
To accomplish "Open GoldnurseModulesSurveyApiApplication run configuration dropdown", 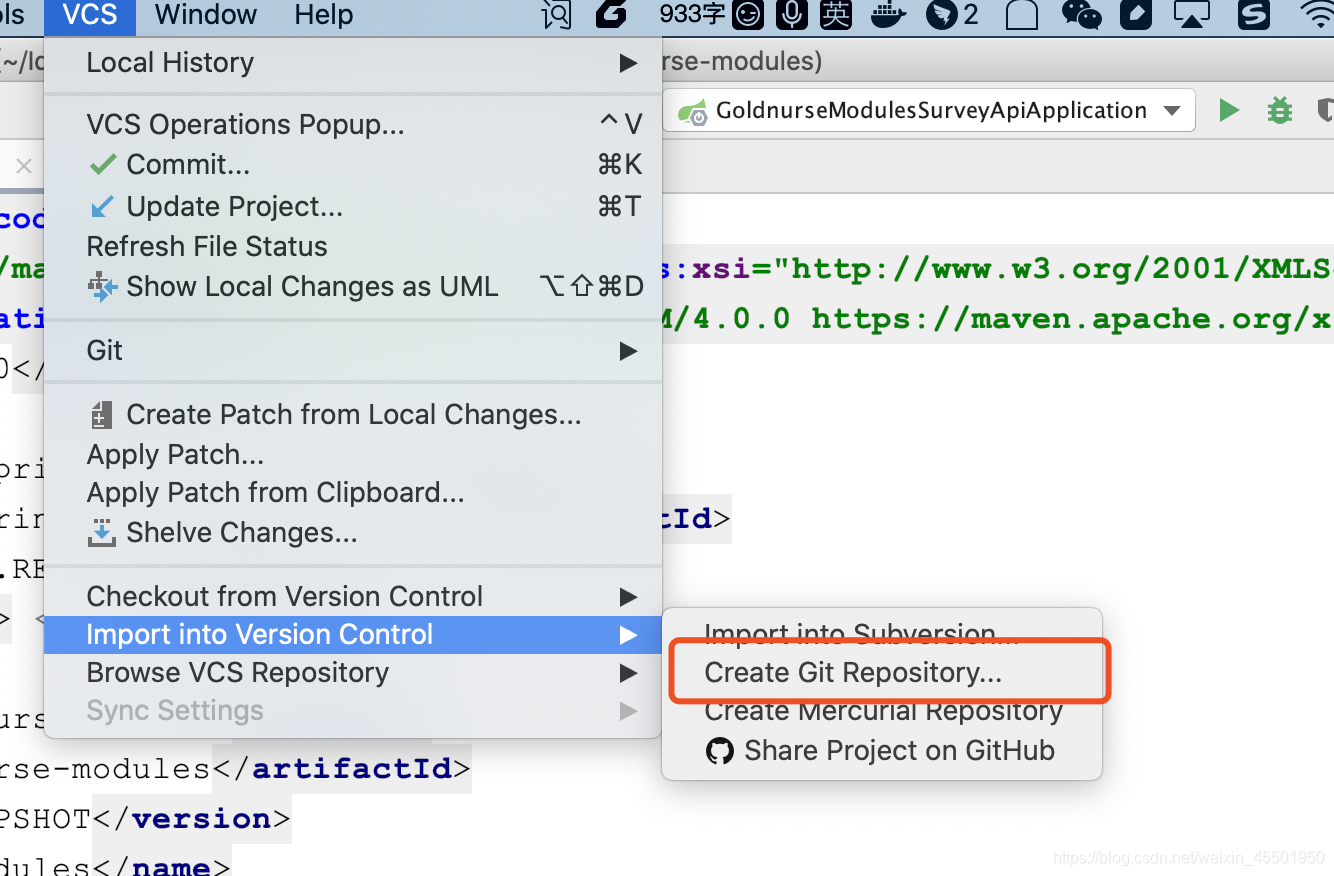I will 930,110.
